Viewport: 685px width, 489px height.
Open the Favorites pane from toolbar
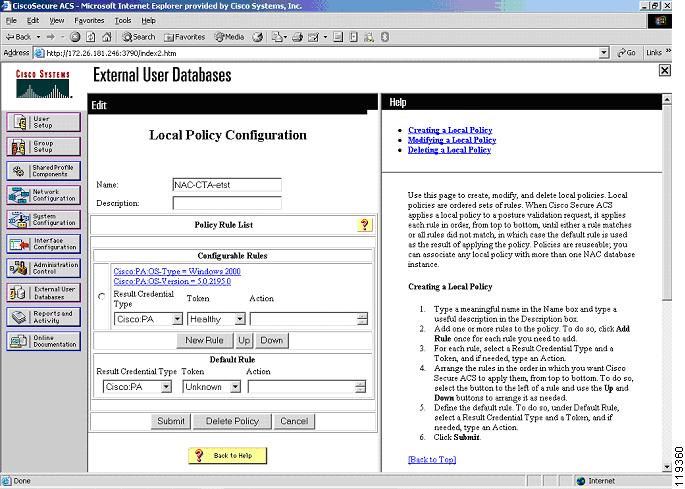pyautogui.click(x=184, y=37)
